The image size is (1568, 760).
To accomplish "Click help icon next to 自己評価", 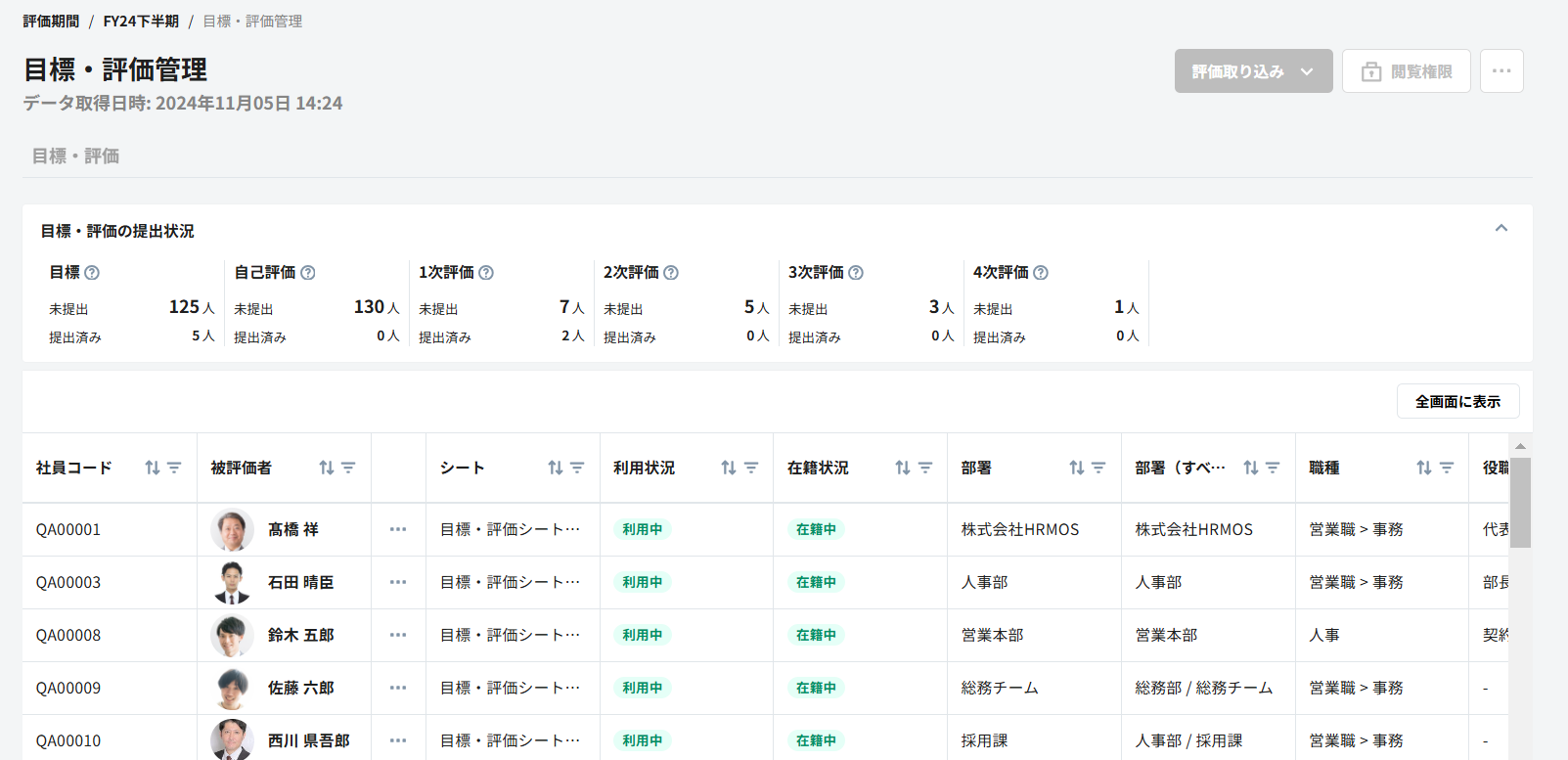I will point(308,273).
